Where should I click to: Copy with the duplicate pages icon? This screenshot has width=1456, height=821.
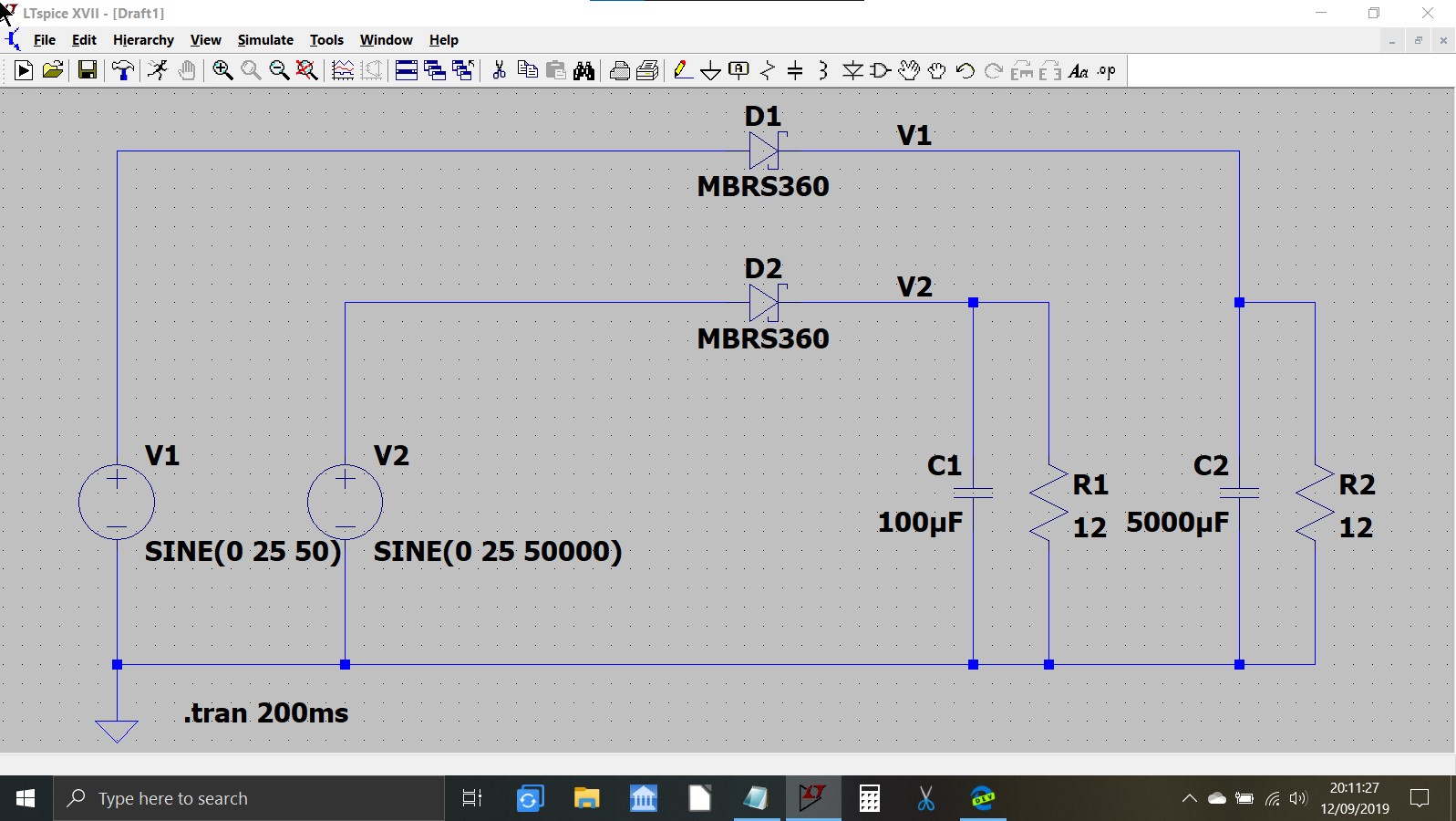coord(527,70)
